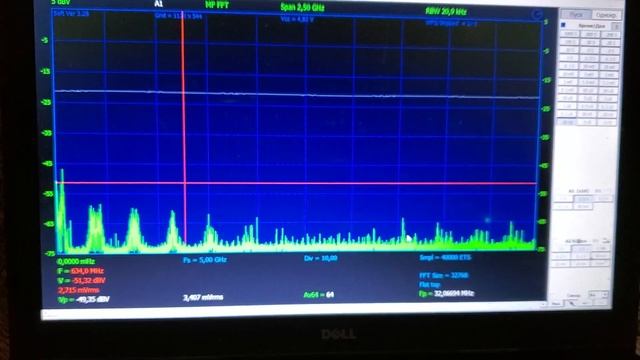Click the small button right of Время/Див
Viewport: 640px width, 360px height.
coord(616,26)
